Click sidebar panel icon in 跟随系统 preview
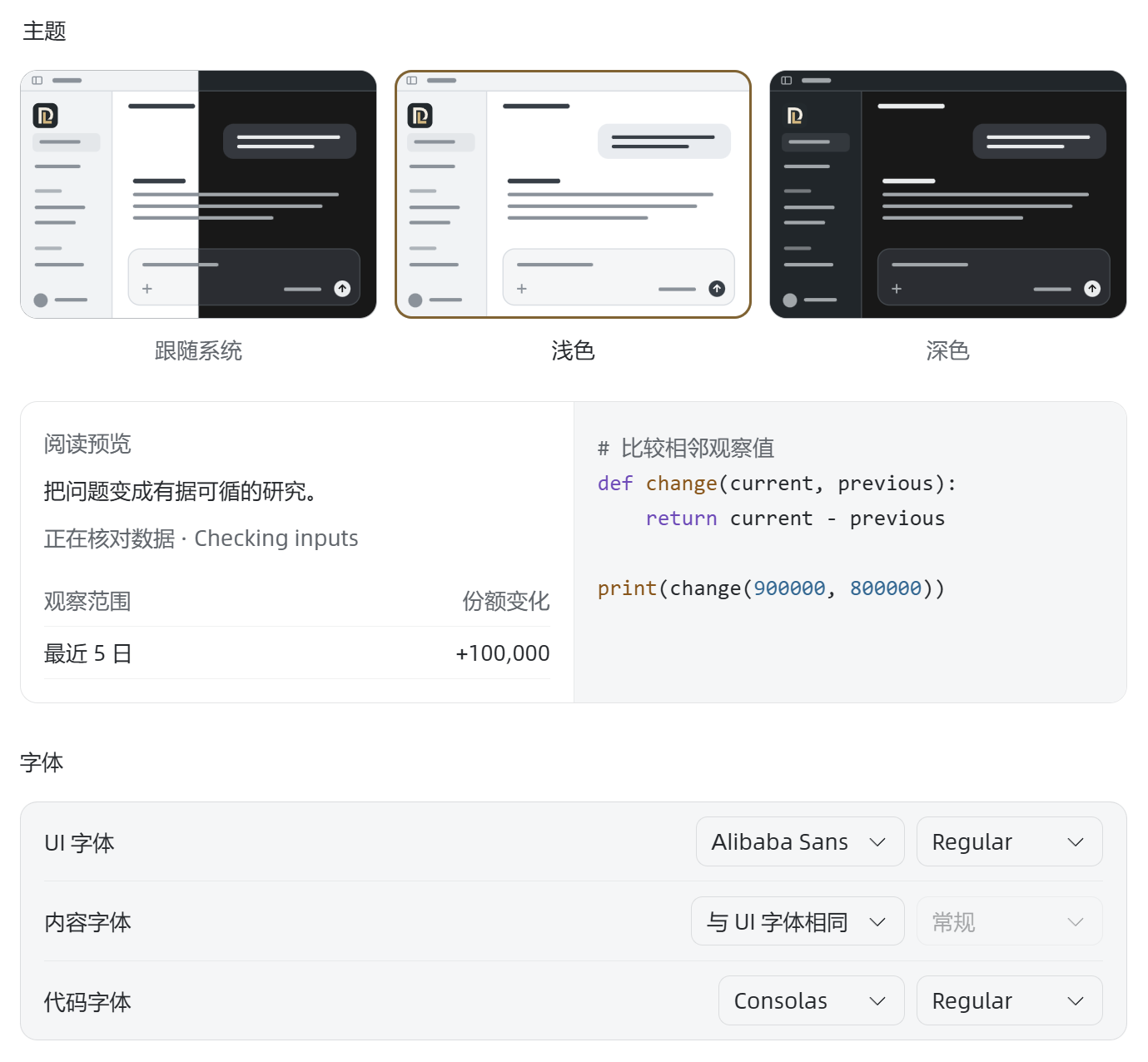 click(x=37, y=81)
